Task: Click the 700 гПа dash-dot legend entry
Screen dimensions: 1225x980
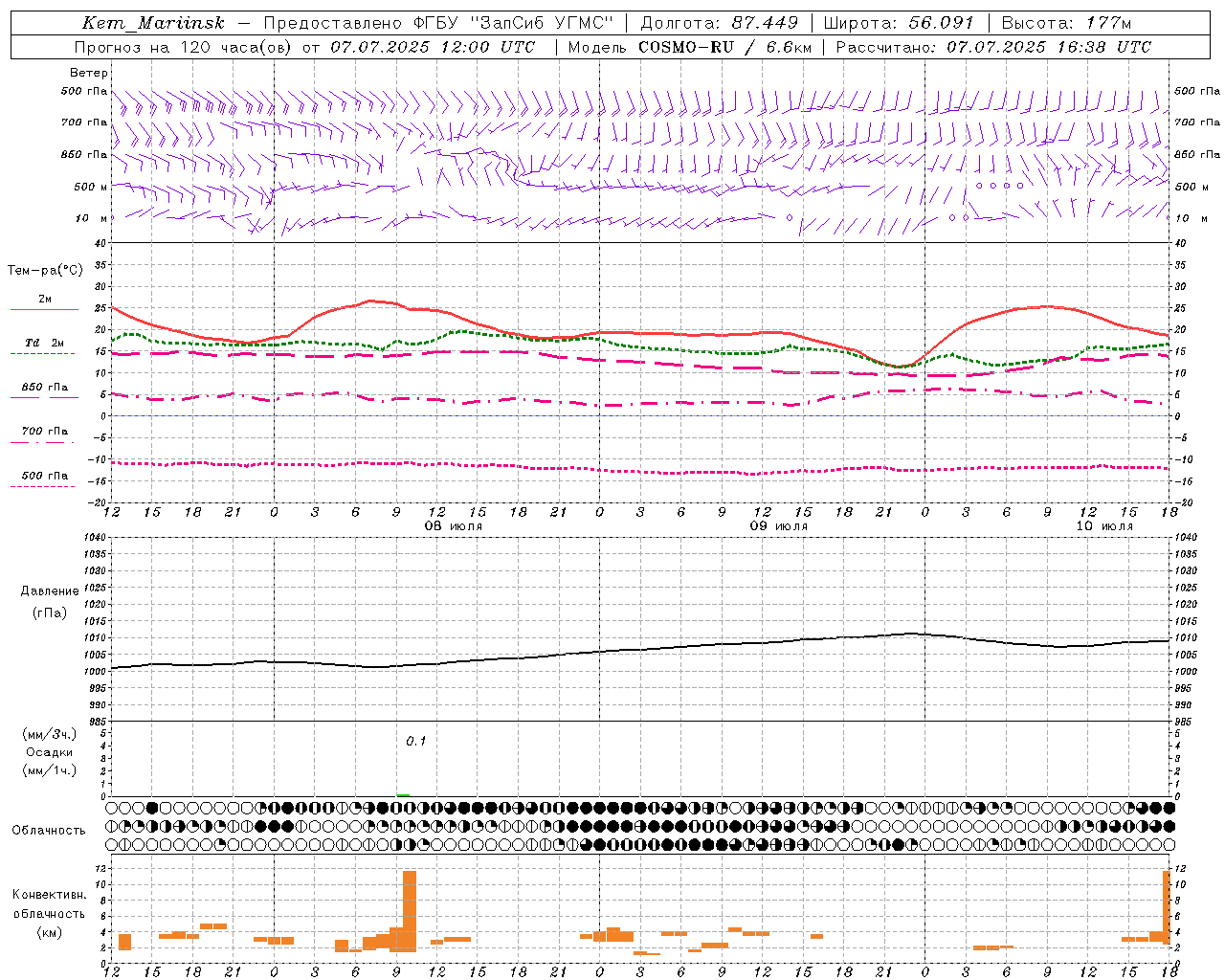Action: (44, 435)
